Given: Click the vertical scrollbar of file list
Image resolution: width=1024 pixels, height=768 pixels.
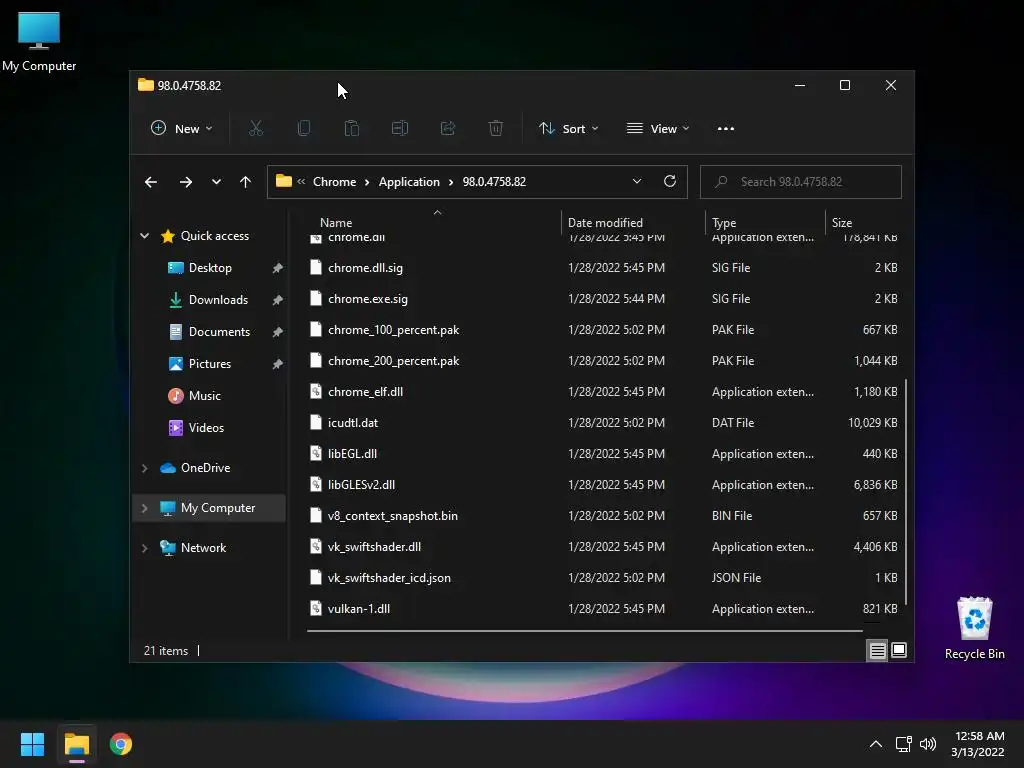Looking at the screenshot, I should [x=906, y=493].
